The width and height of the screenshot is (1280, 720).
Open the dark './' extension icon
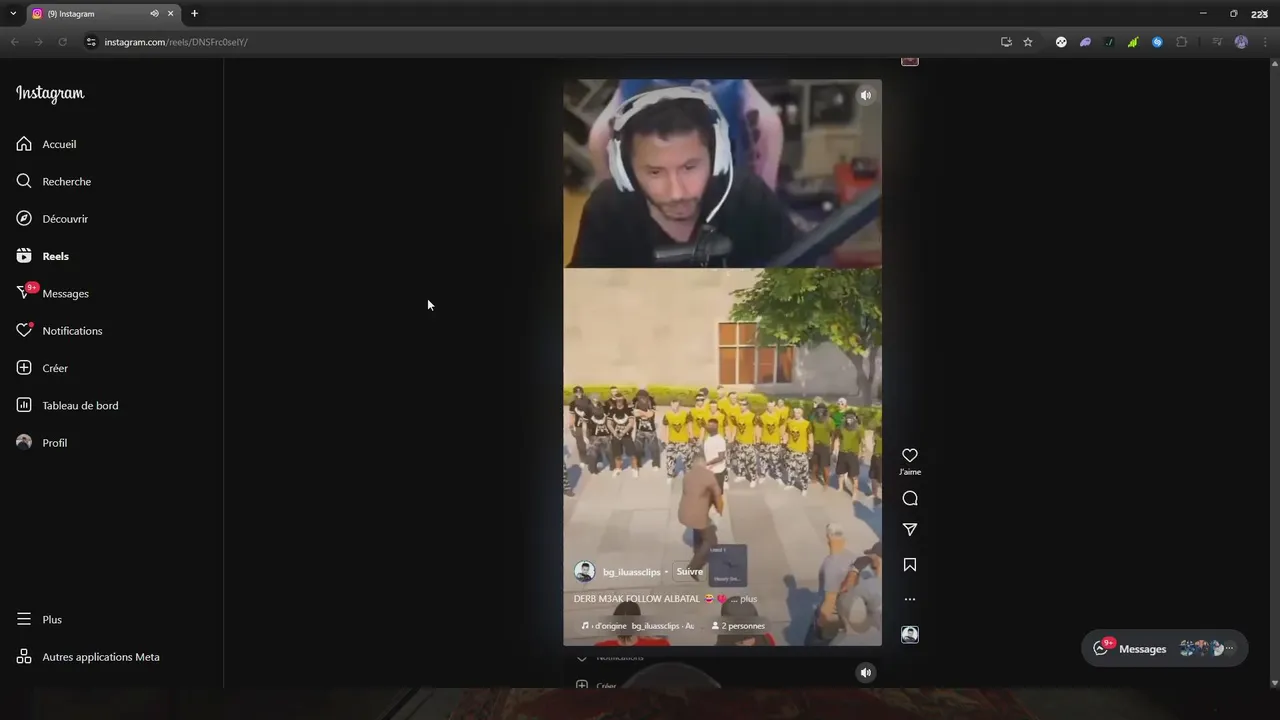1109,42
